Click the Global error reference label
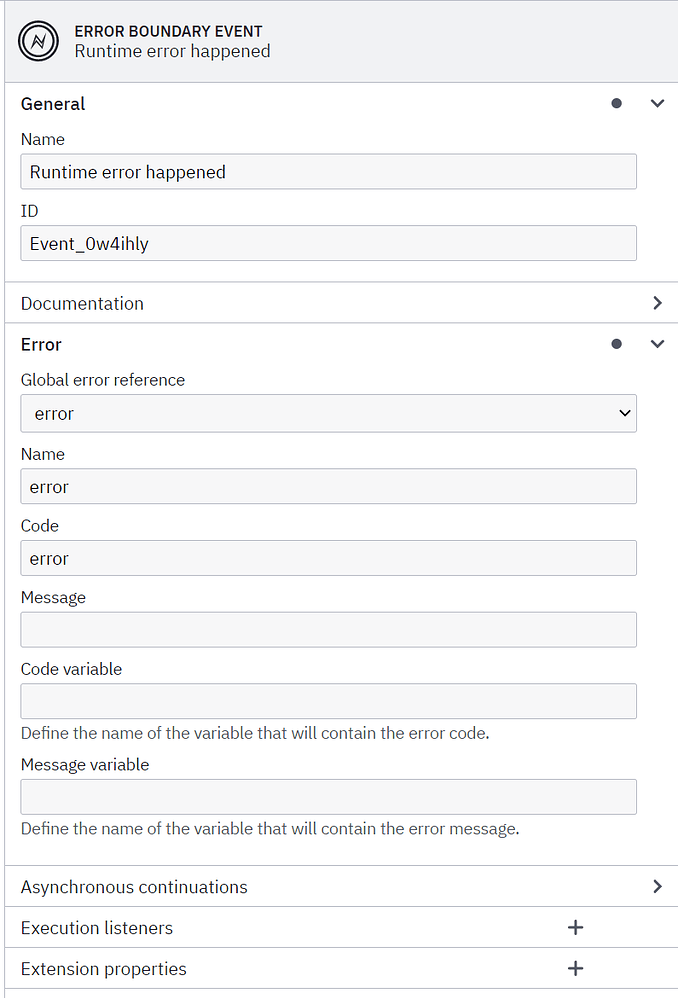The width and height of the screenshot is (678, 998). point(103,380)
